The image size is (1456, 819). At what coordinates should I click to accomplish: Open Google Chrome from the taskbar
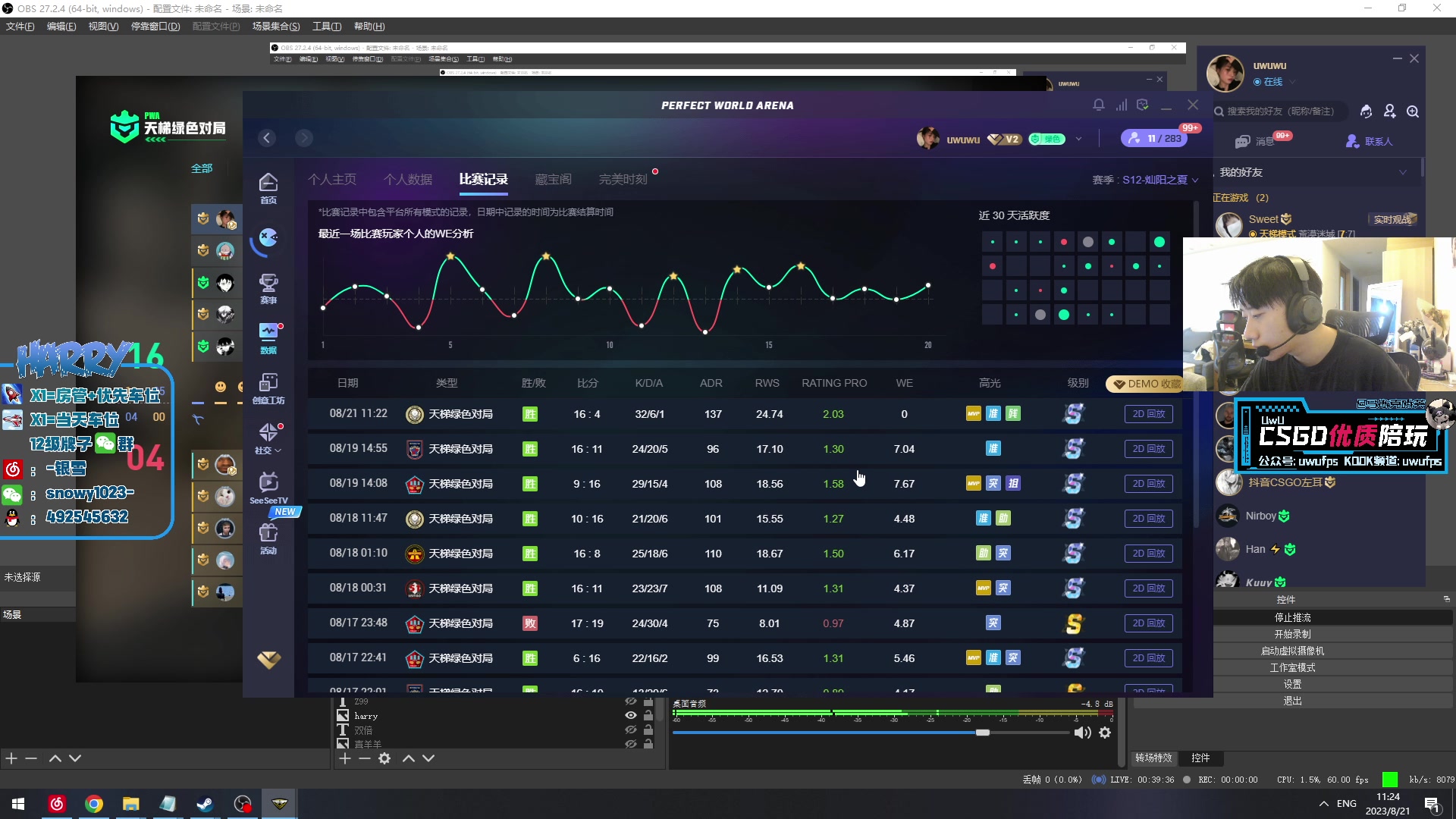[94, 804]
